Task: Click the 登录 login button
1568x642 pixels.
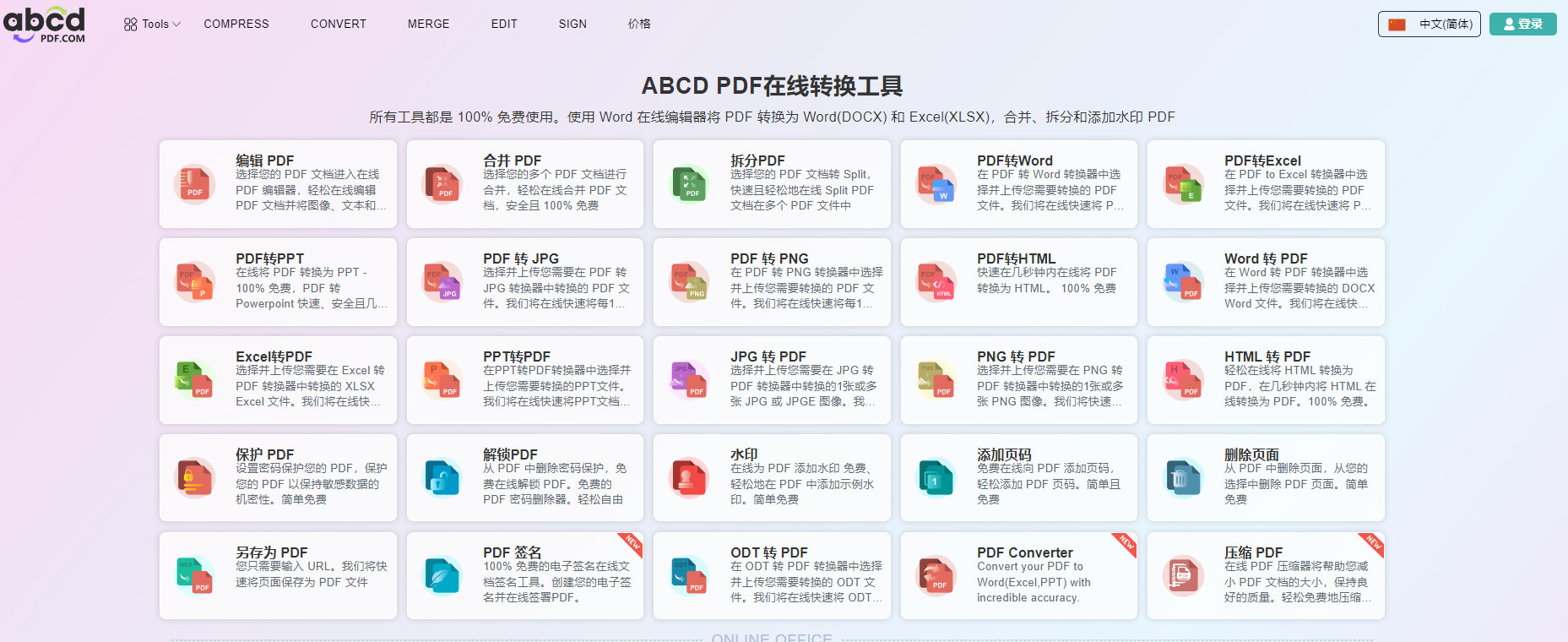Action: pyautogui.click(x=1523, y=24)
